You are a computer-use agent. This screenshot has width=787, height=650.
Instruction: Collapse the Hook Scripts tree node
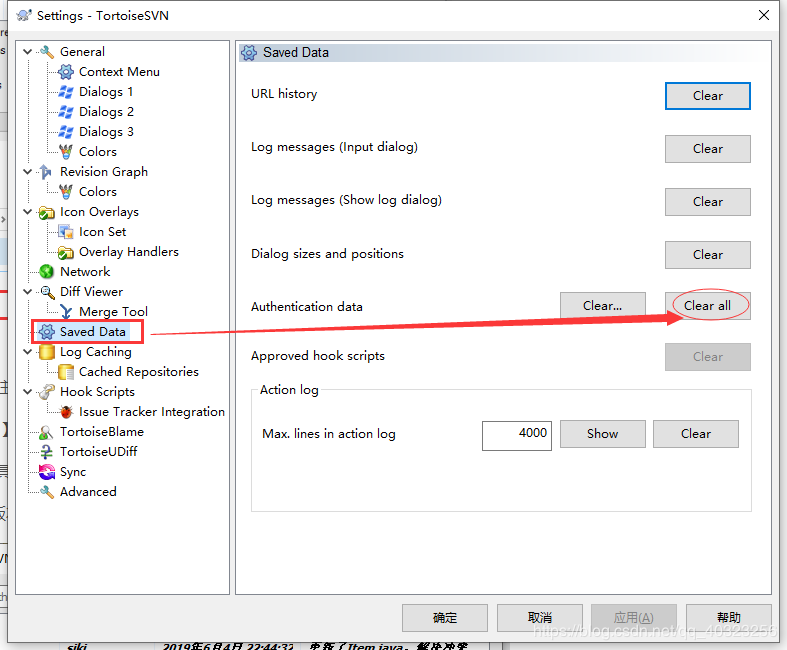(28, 392)
